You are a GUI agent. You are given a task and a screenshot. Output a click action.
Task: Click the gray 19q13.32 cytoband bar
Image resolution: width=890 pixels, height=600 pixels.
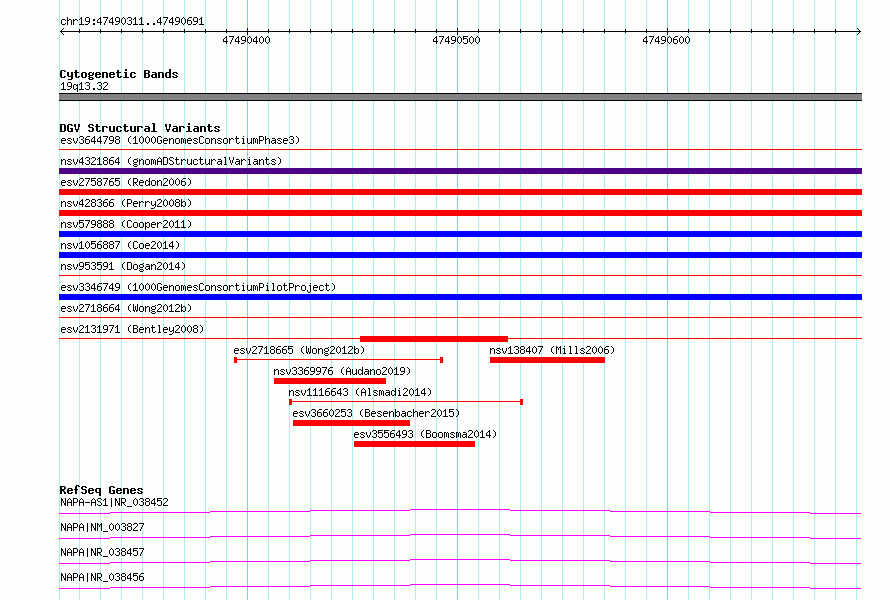(x=460, y=97)
